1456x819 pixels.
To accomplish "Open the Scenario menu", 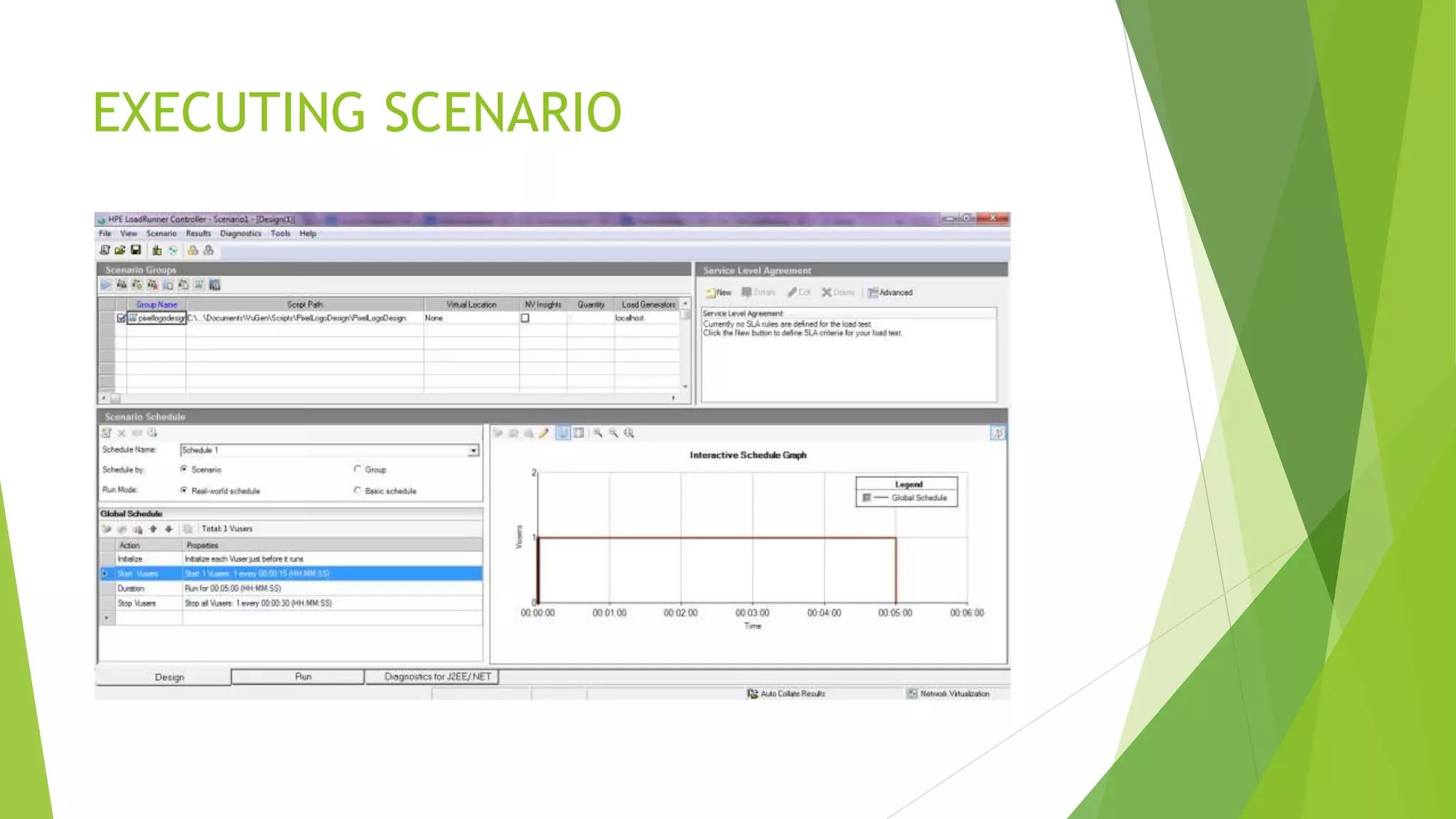I will (161, 234).
